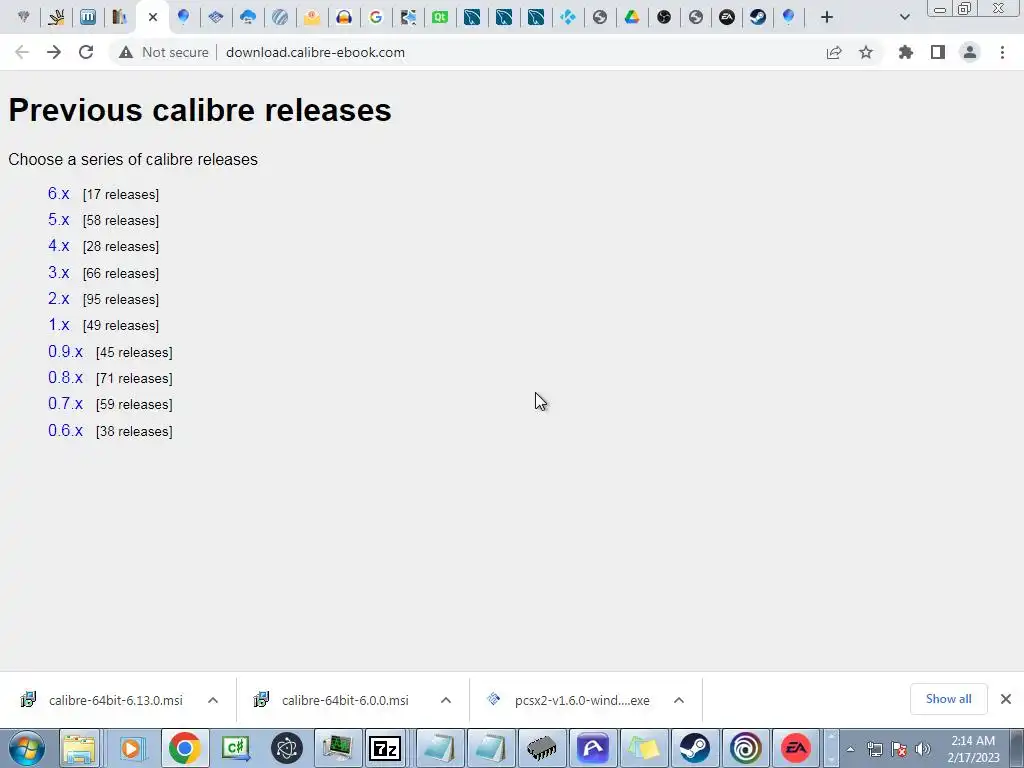Open the 4.x releases series

coord(59,246)
